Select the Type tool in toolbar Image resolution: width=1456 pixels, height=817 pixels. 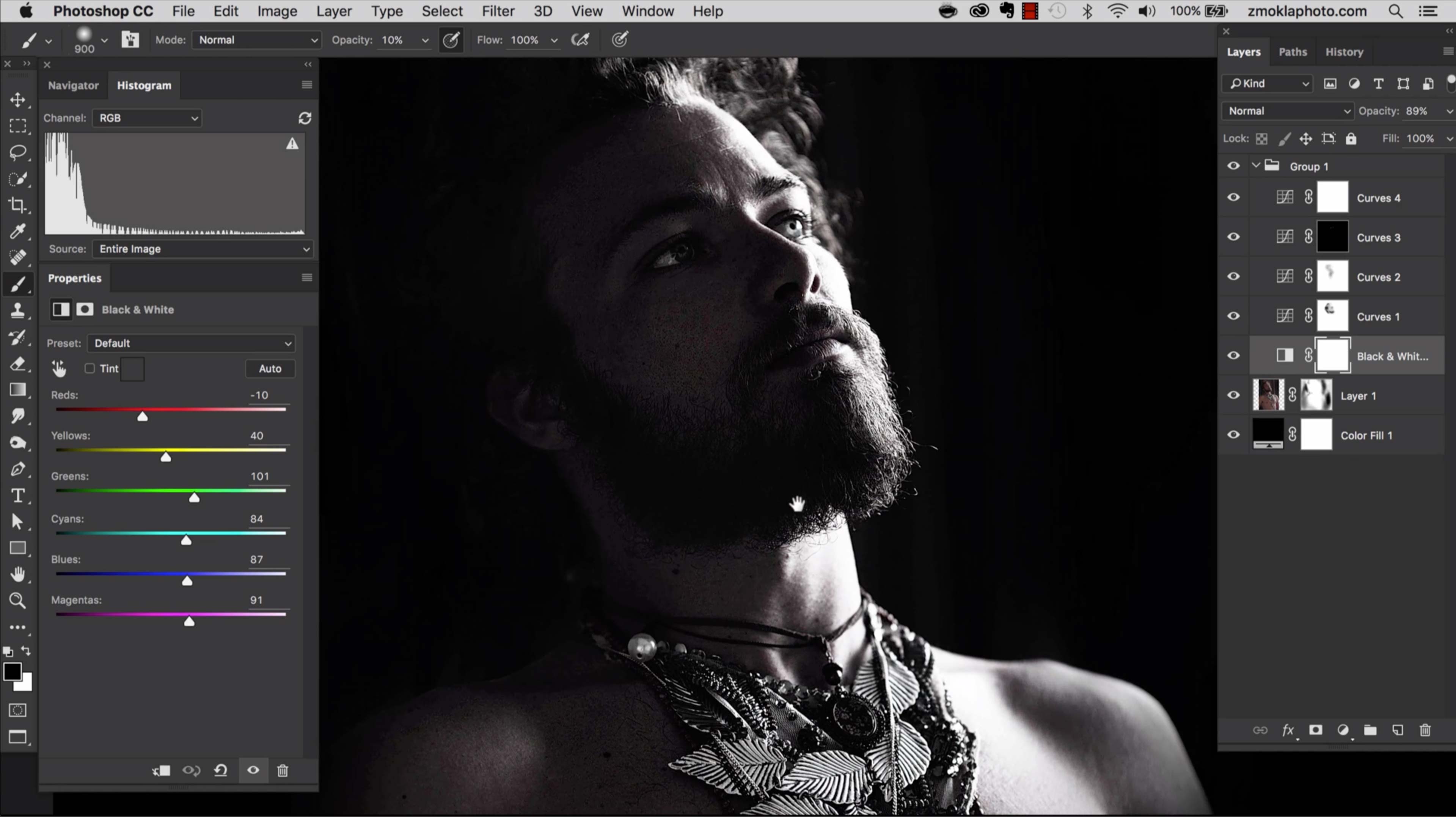(17, 496)
